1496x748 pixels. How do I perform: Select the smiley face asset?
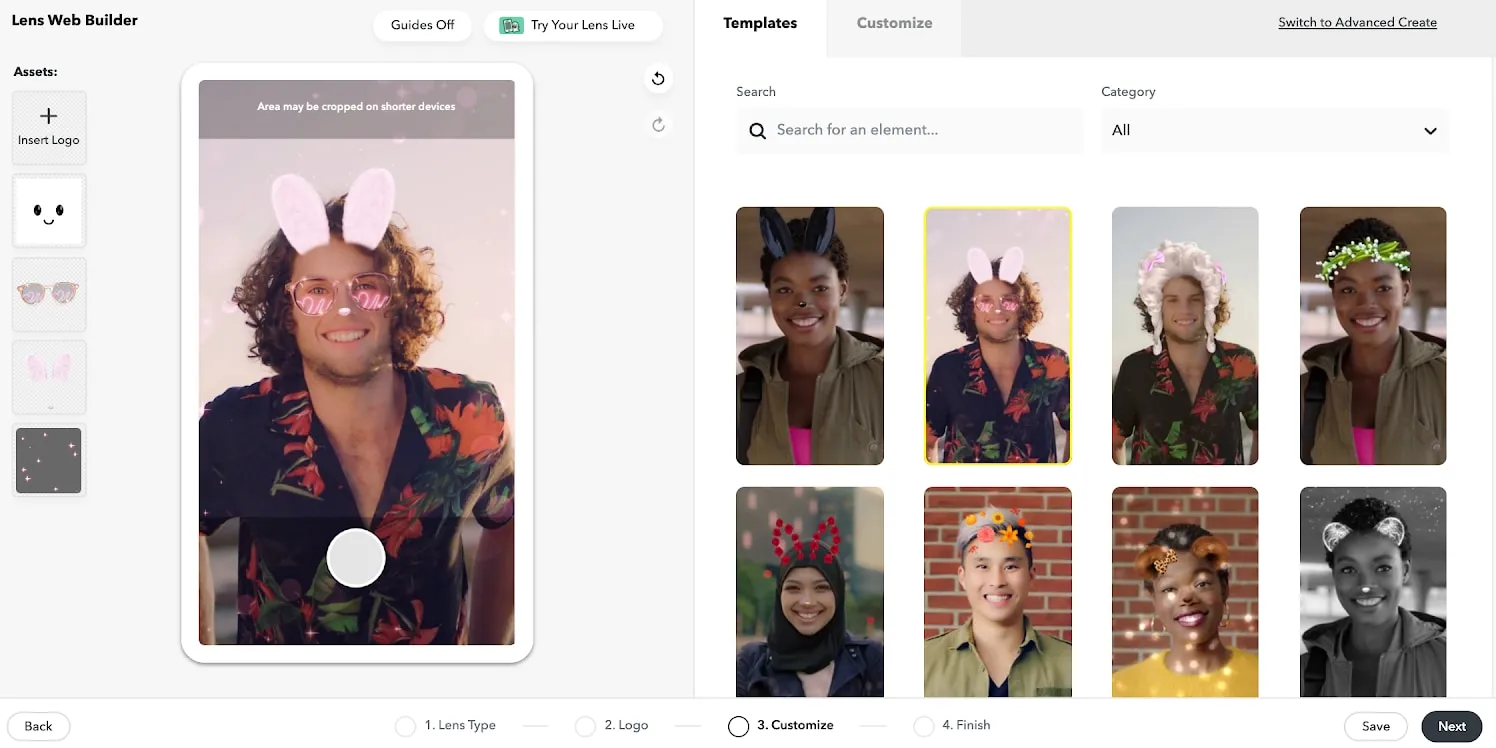coord(48,211)
